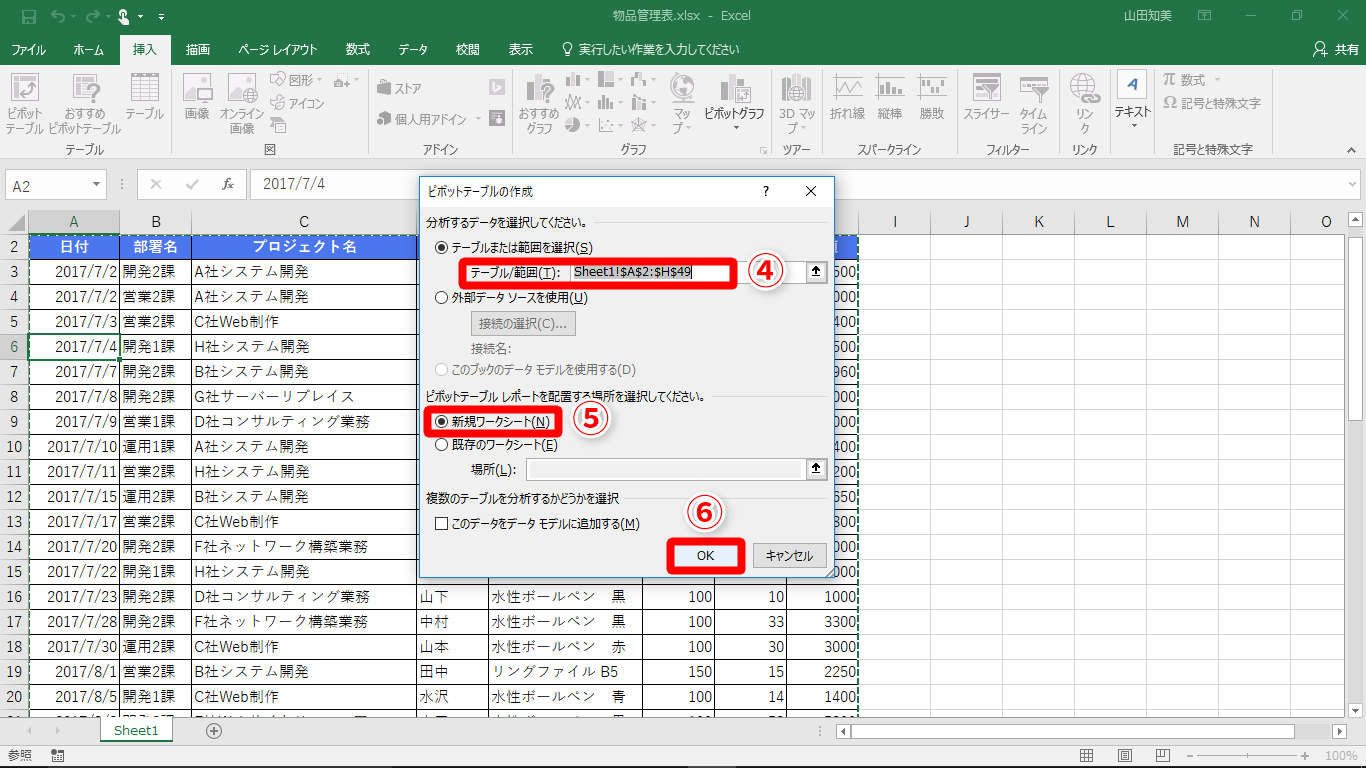Screen dimensions: 1366x768
Task: Select the Sheet1 sheet tab
Action: [136, 731]
